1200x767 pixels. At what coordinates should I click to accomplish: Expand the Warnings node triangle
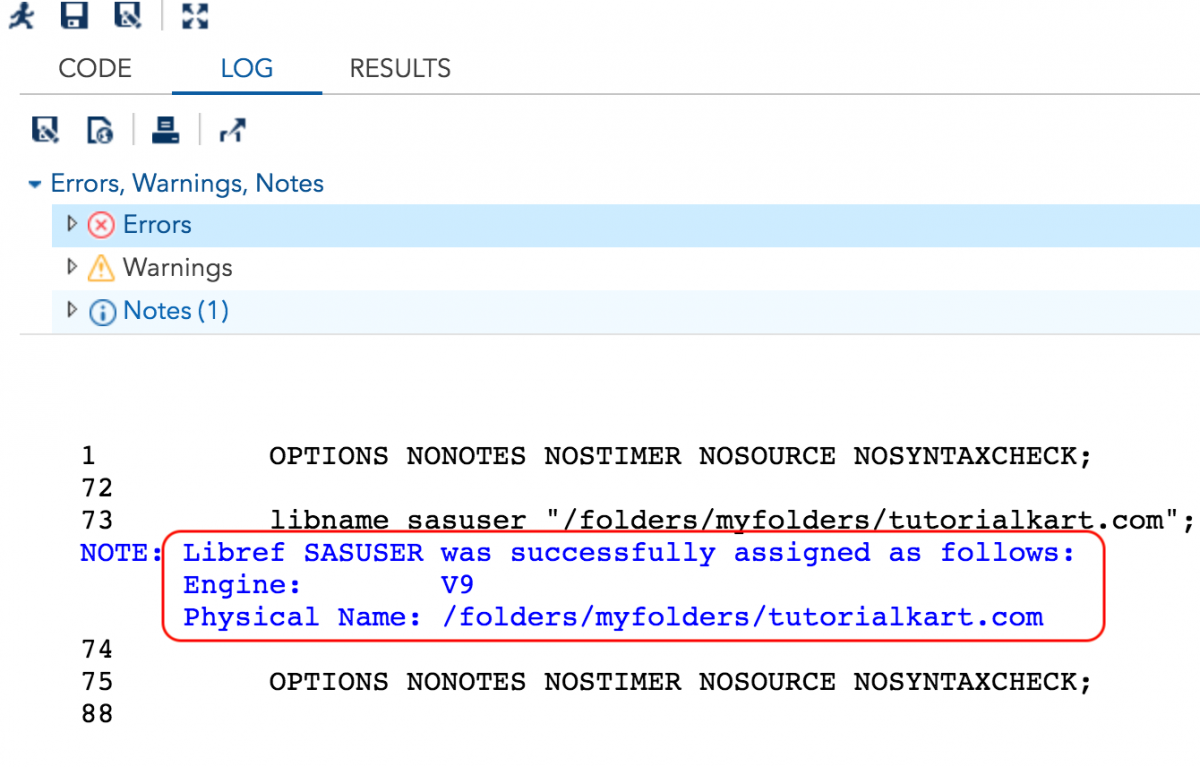pos(71,267)
